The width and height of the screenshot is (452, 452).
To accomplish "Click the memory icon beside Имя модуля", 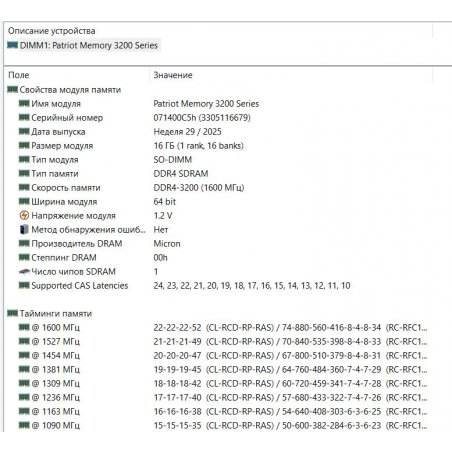I will coord(24,103).
